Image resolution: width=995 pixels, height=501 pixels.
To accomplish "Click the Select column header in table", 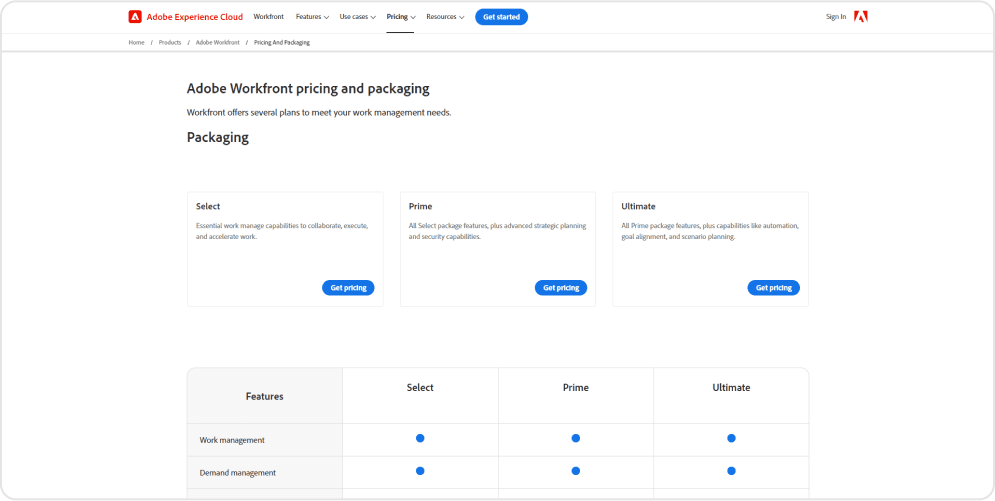I will point(420,387).
